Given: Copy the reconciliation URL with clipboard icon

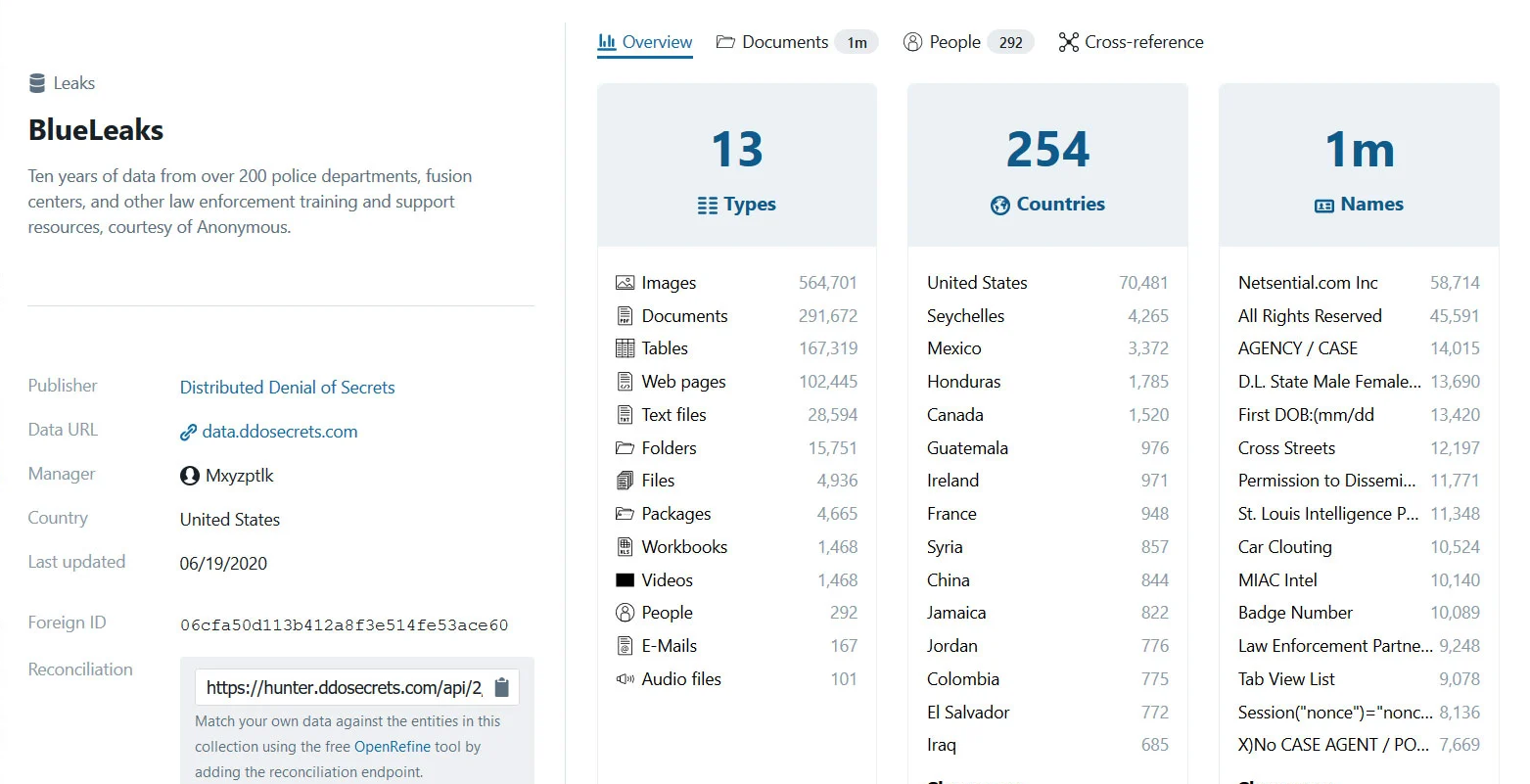Looking at the screenshot, I should [502, 687].
